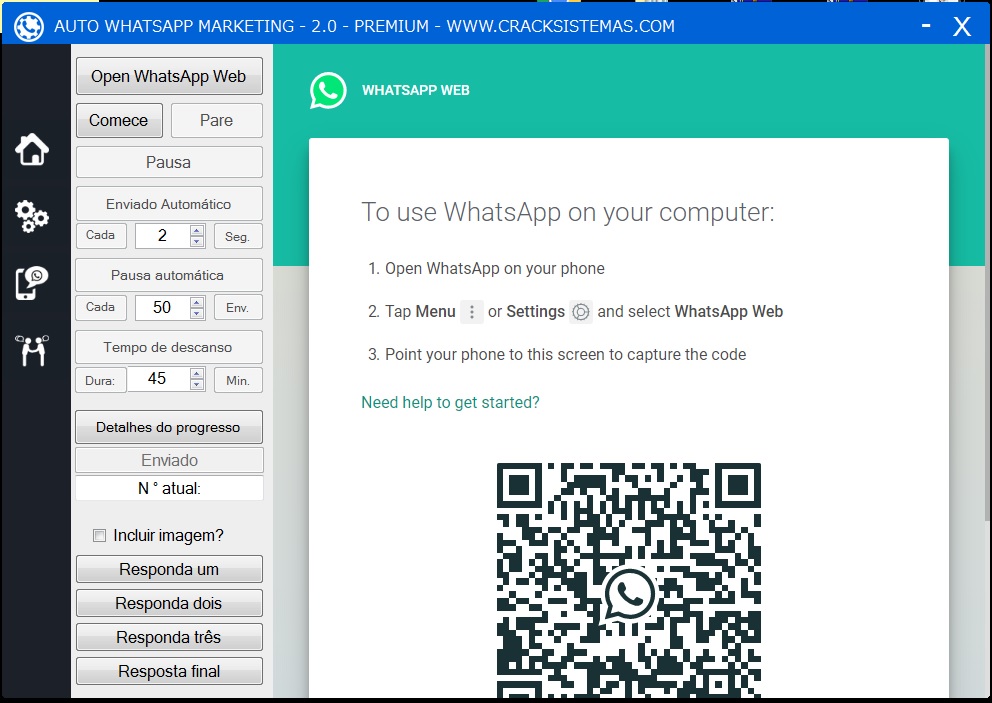This screenshot has width=992, height=703.
Task: Increase the Tempo de descanso minutes
Action: pos(197,374)
